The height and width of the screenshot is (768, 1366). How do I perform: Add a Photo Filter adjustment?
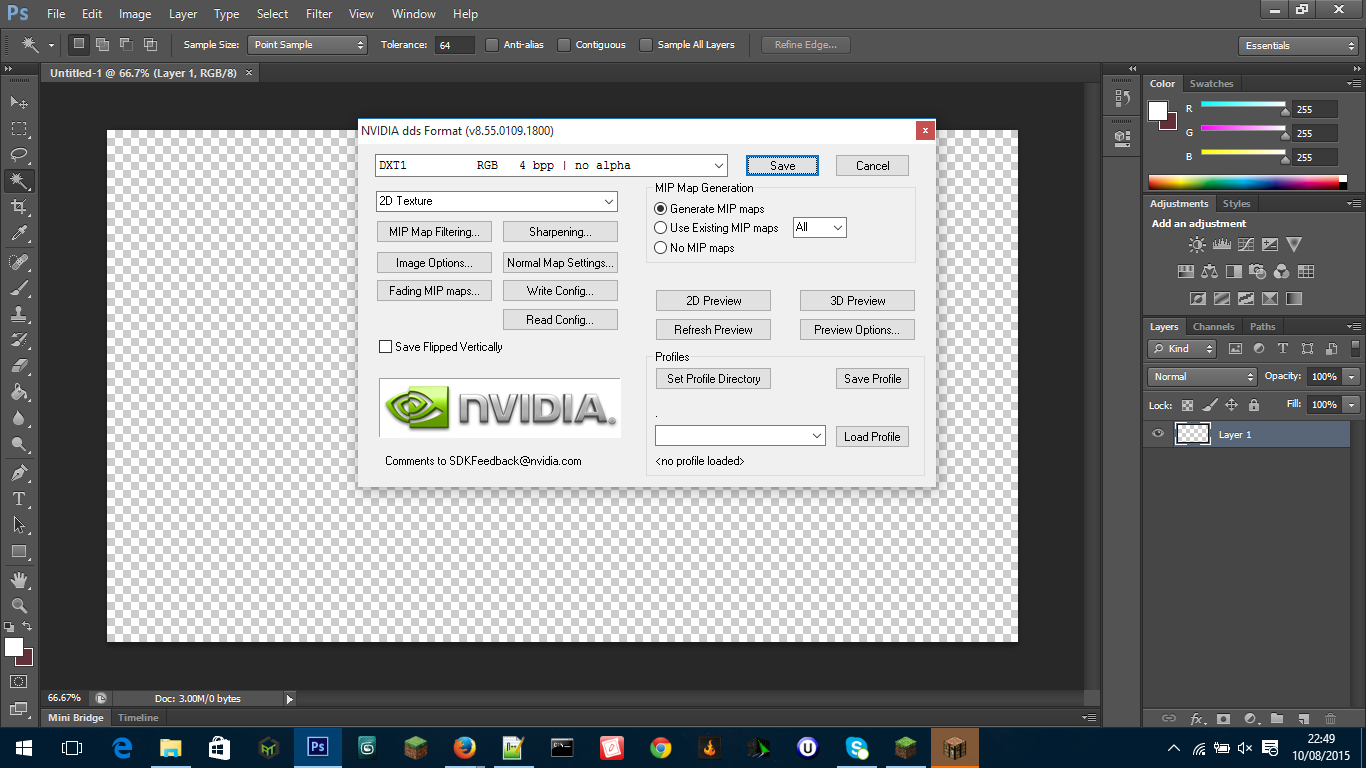1258,271
